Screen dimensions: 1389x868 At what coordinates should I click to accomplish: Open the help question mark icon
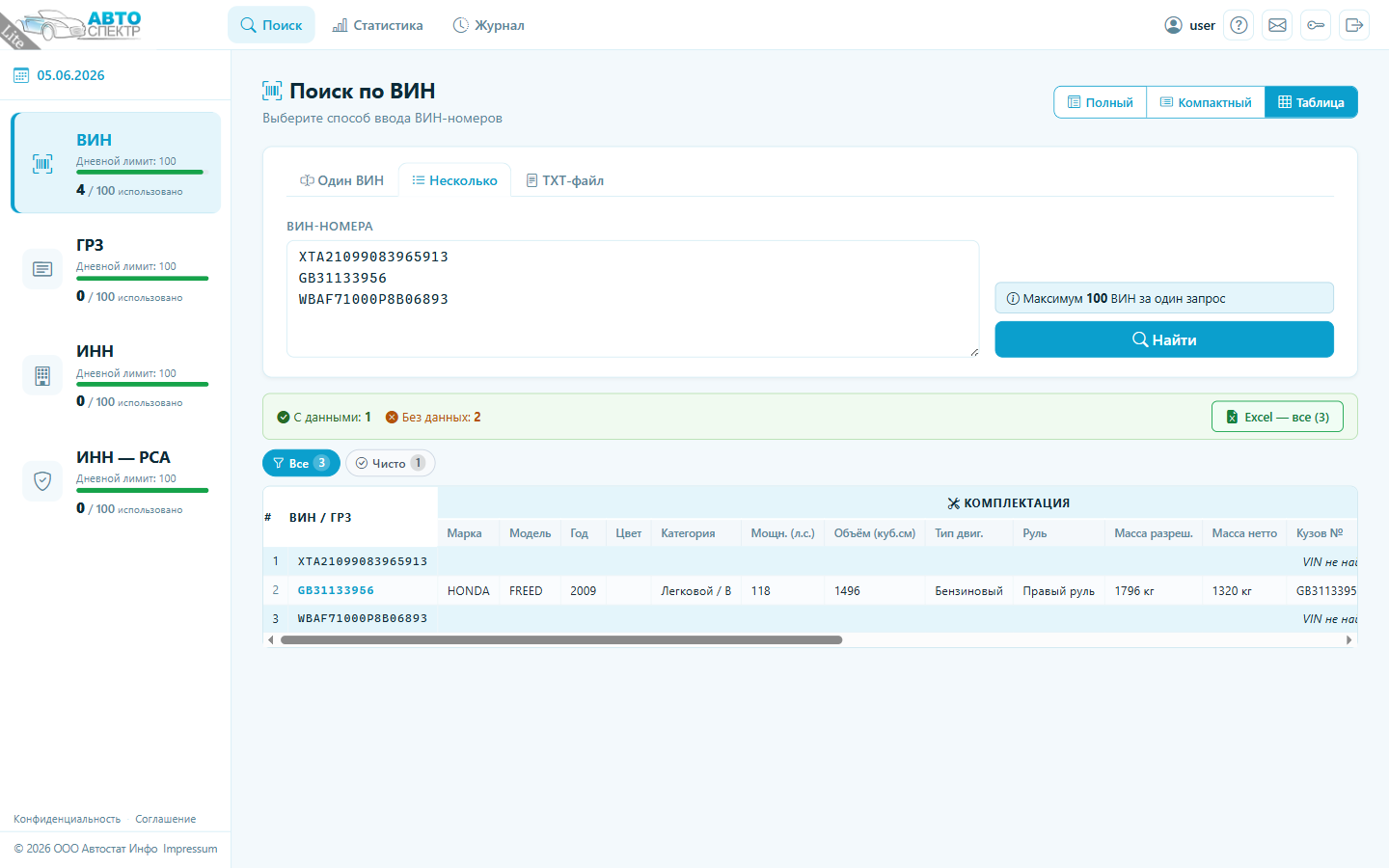[1239, 25]
